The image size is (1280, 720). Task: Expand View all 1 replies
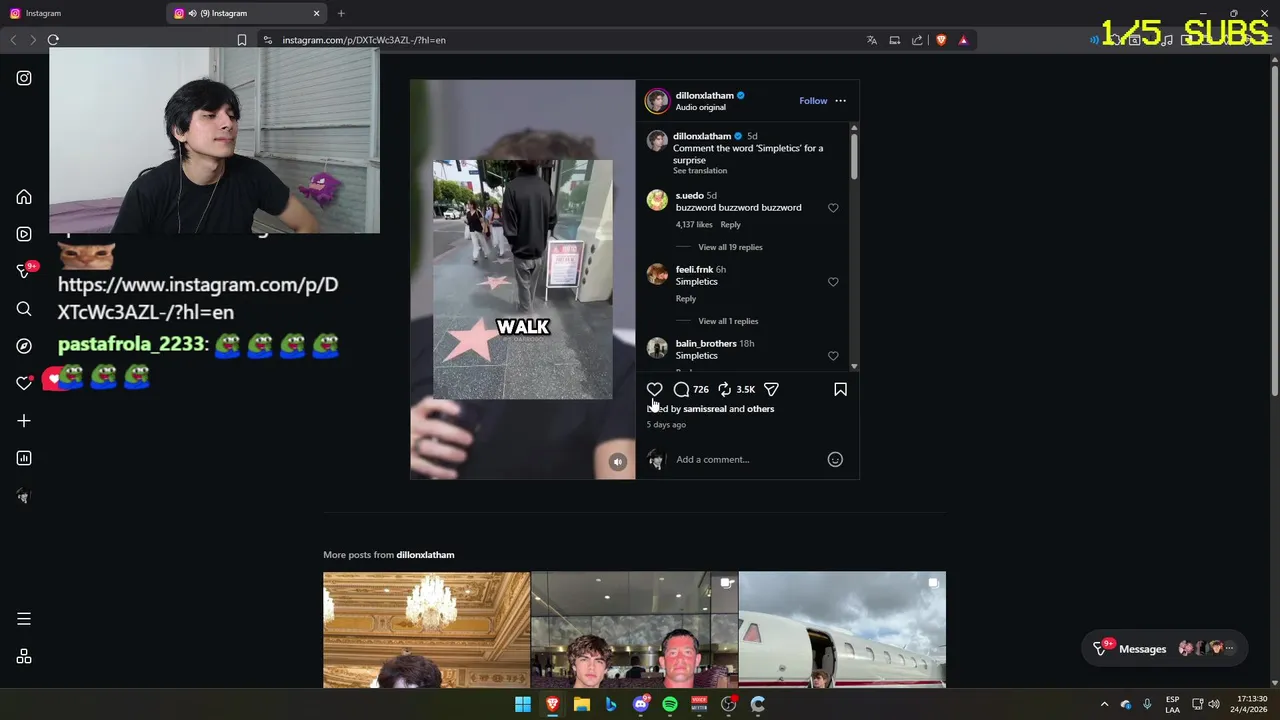tap(728, 321)
